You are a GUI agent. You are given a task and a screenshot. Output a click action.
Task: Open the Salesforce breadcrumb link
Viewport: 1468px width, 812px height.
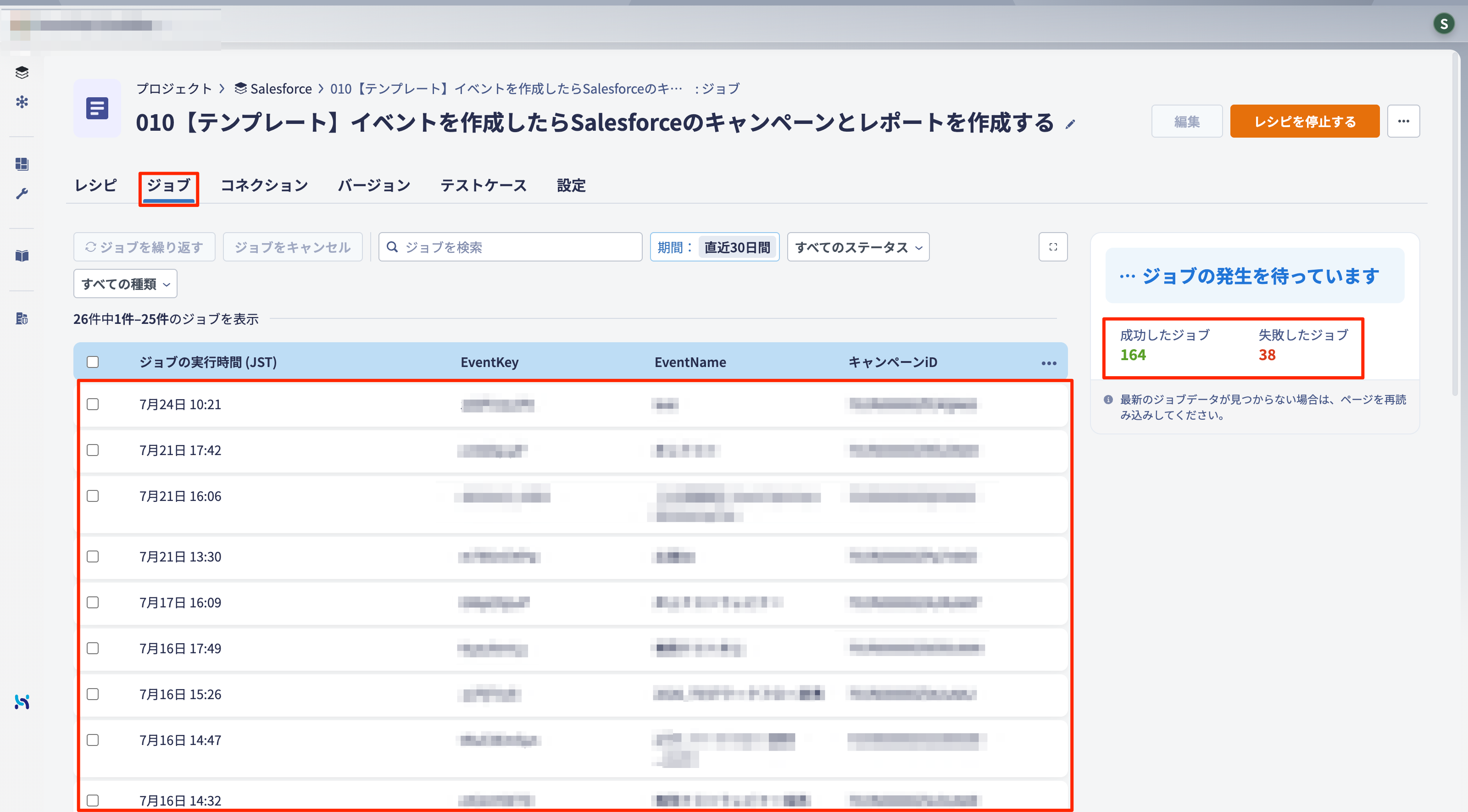point(273,89)
